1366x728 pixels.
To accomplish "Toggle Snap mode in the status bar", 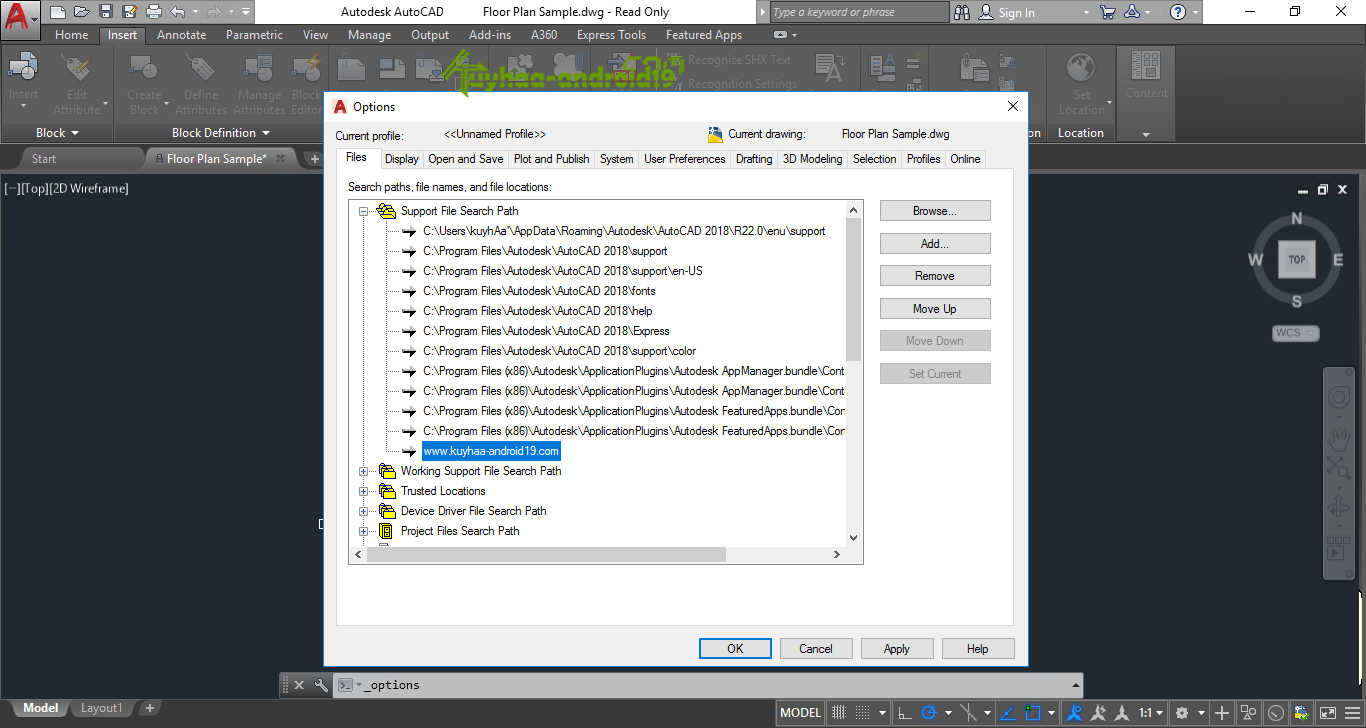I will pyautogui.click(x=862, y=713).
